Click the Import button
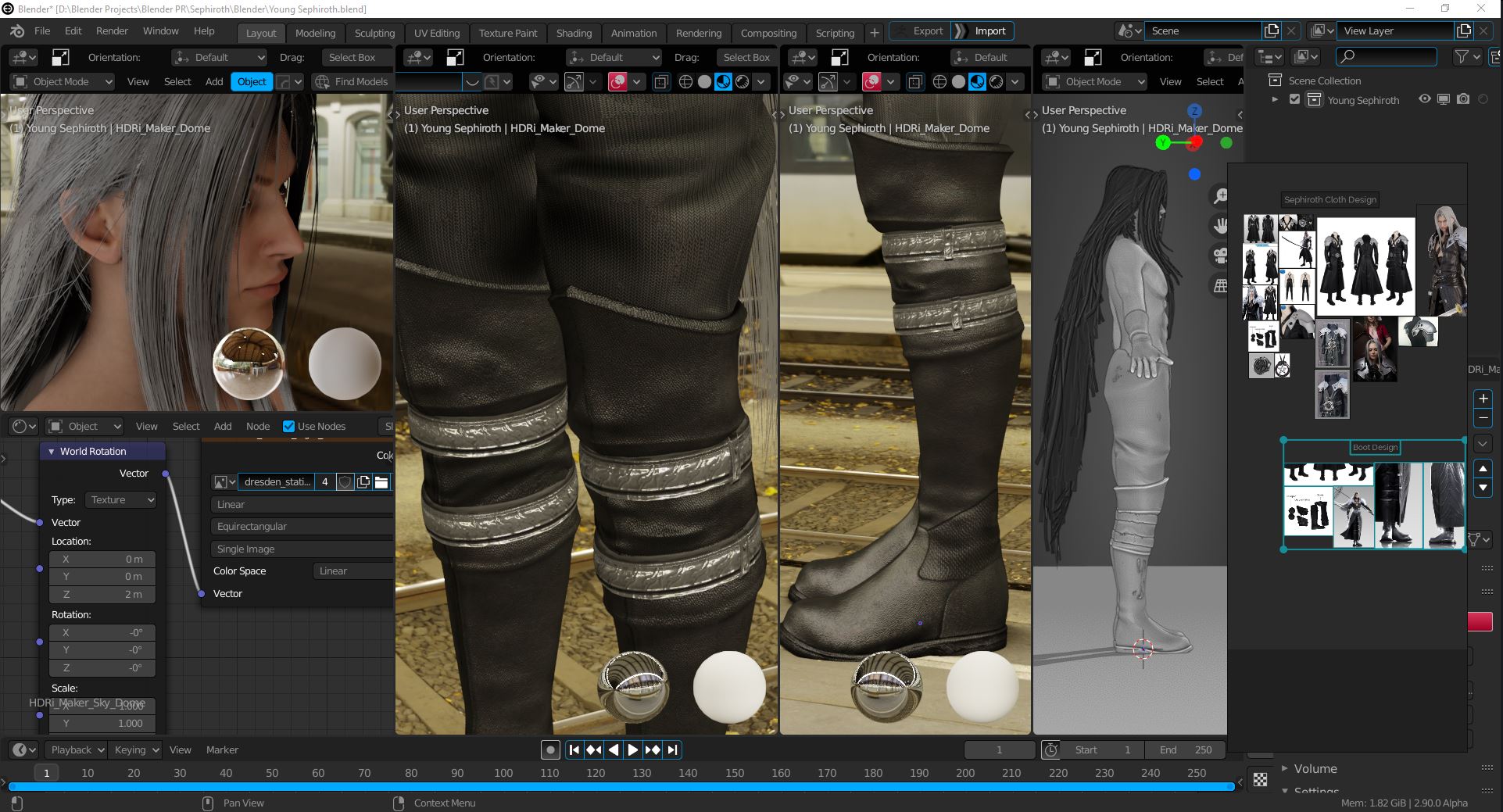This screenshot has width=1503, height=812. click(983, 30)
